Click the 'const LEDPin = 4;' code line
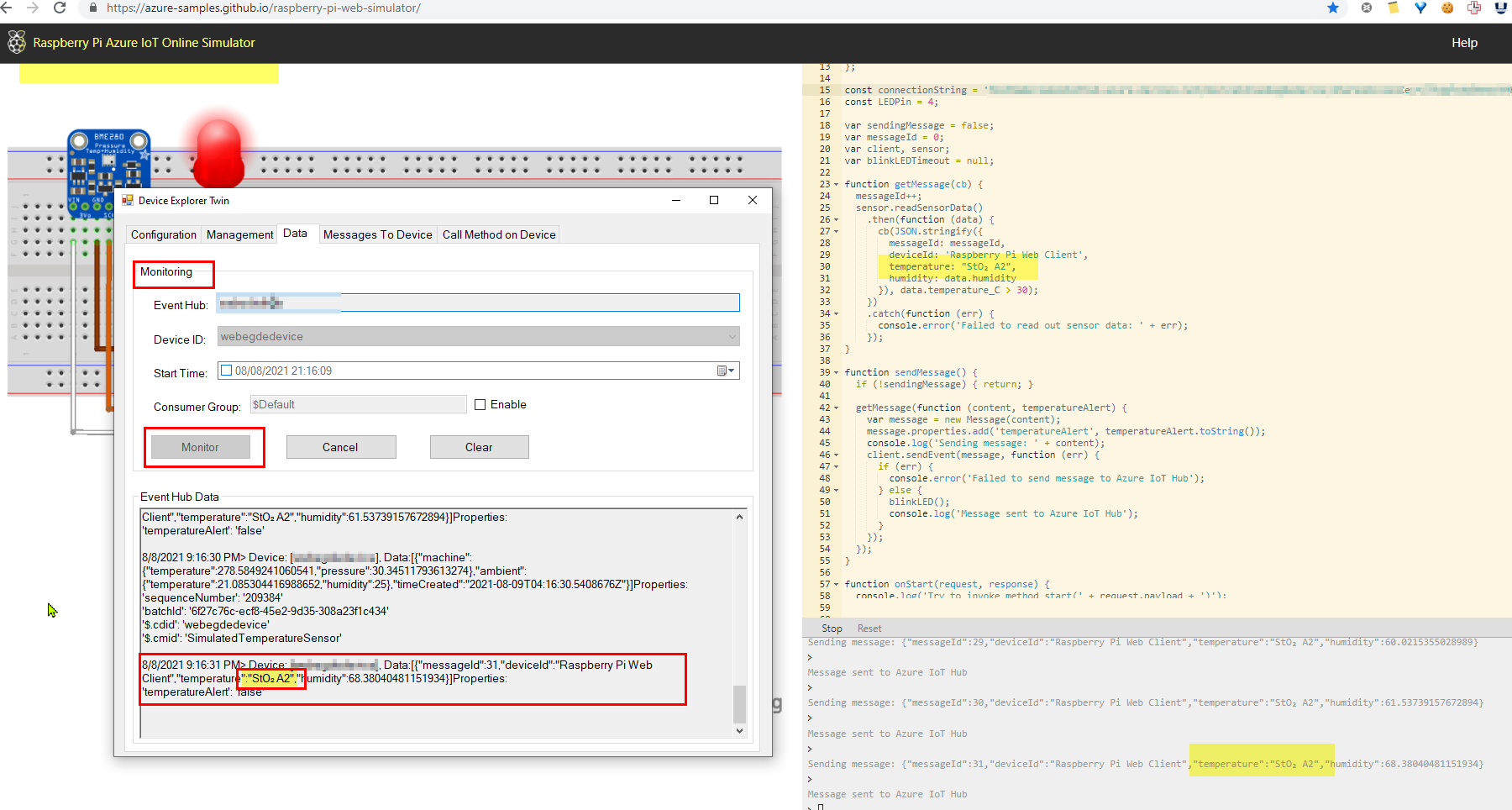1512x810 pixels. tap(891, 102)
